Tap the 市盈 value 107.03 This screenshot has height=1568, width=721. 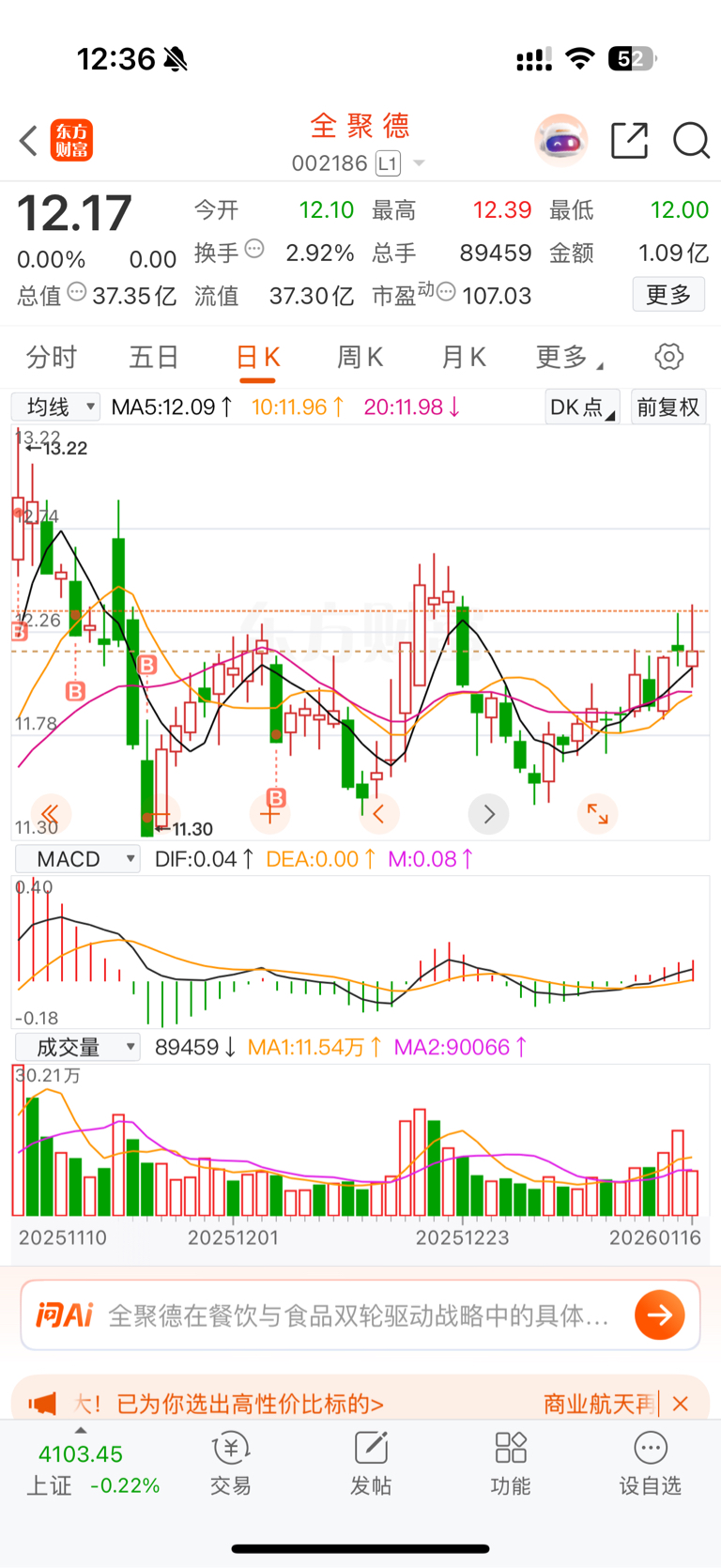coord(497,296)
